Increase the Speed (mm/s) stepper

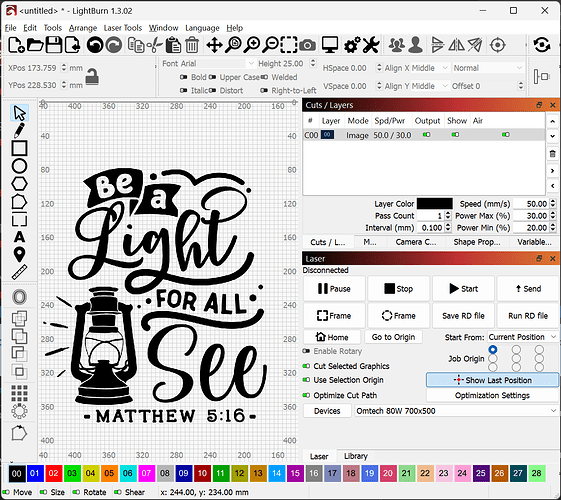click(x=553, y=201)
